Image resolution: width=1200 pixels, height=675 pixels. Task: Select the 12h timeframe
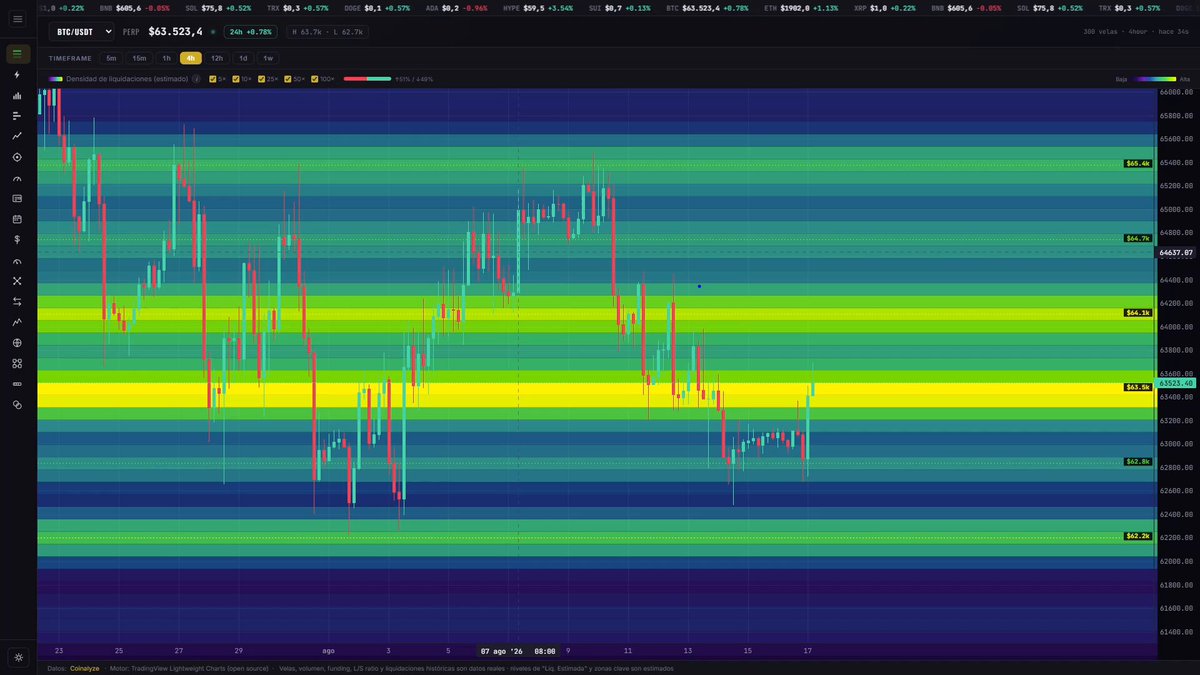(x=217, y=58)
